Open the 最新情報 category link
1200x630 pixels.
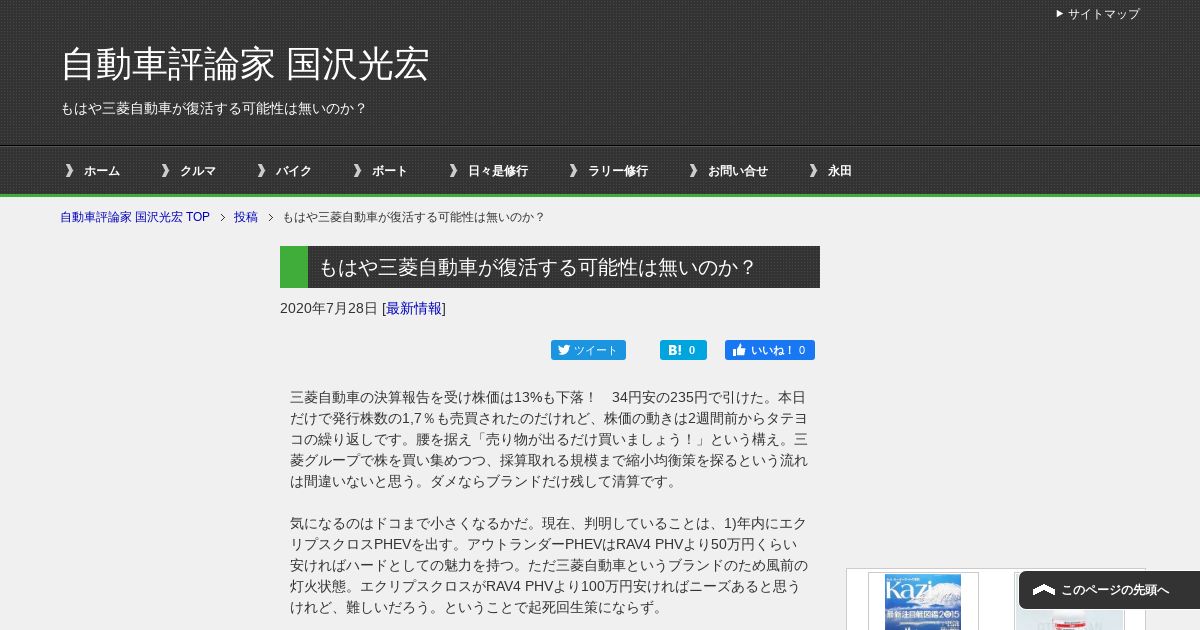tap(414, 308)
